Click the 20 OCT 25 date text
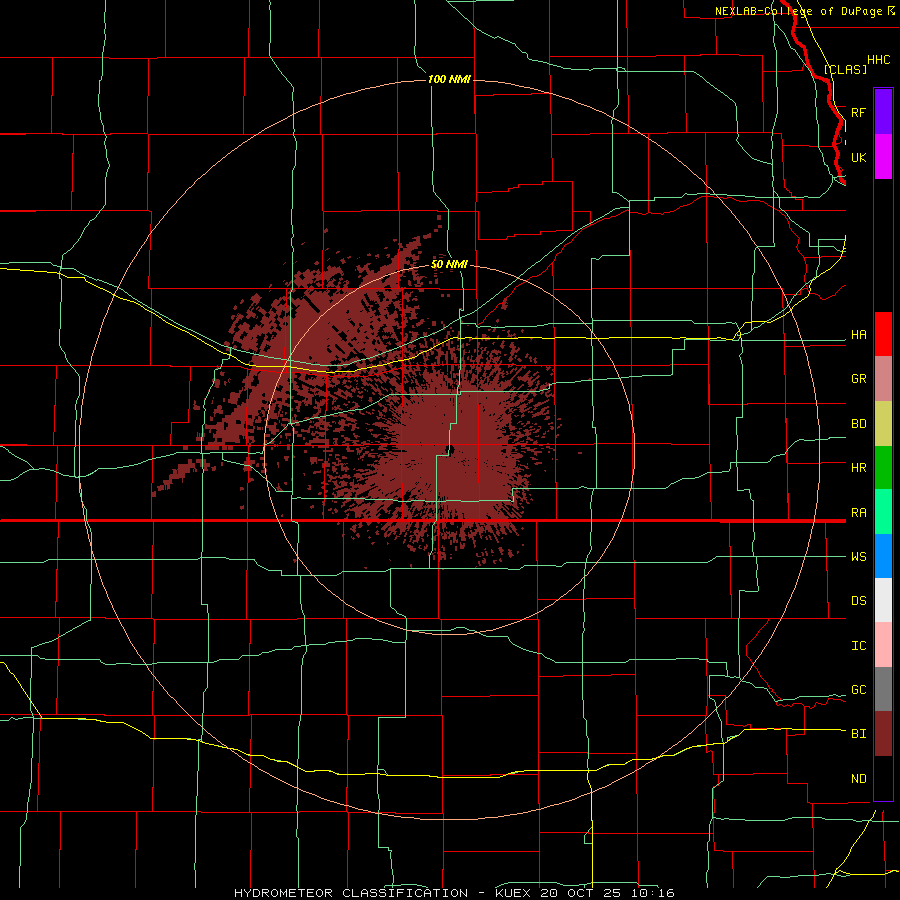The height and width of the screenshot is (900, 900). coord(582,893)
